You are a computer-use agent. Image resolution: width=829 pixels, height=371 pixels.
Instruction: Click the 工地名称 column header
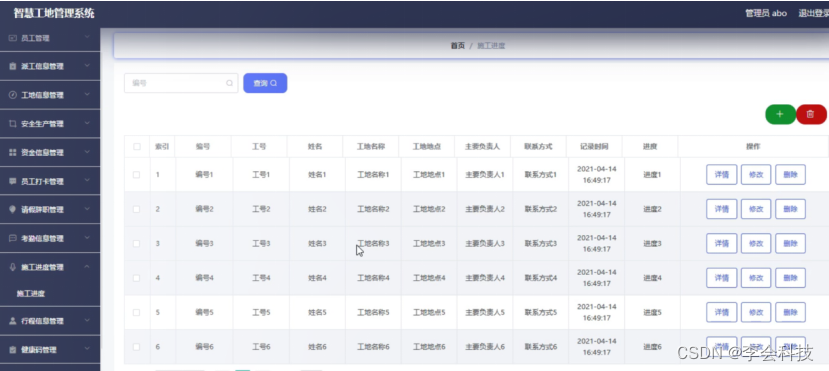pyautogui.click(x=371, y=146)
